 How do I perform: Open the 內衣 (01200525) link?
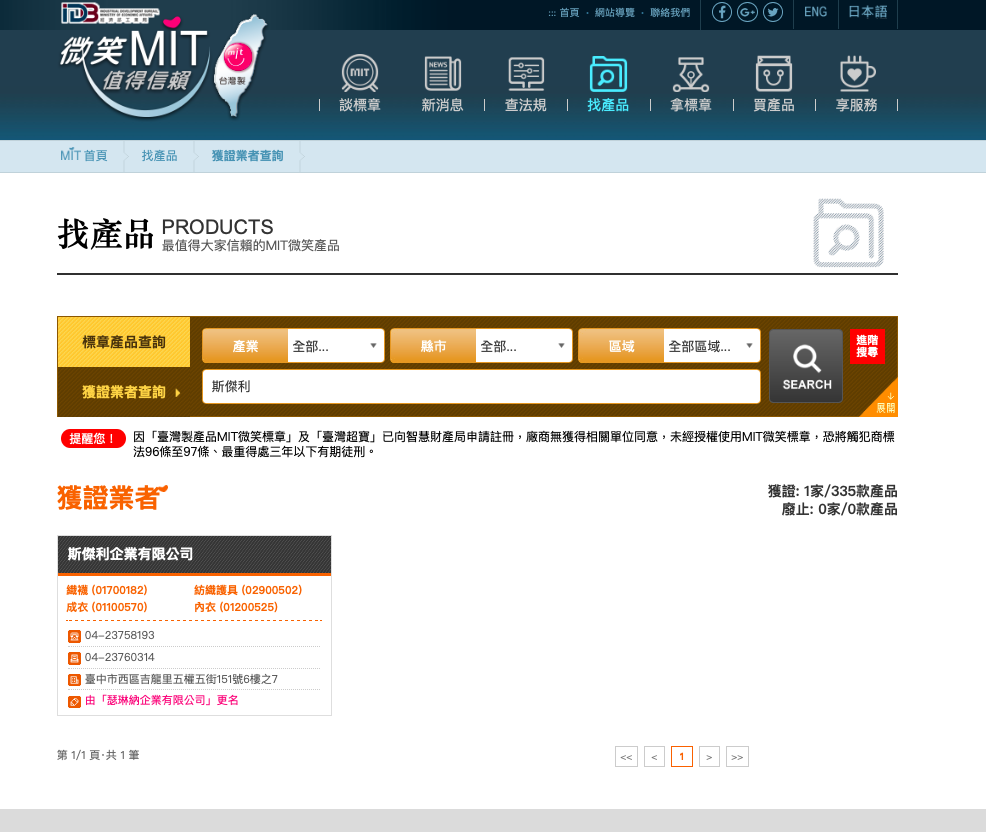click(236, 607)
